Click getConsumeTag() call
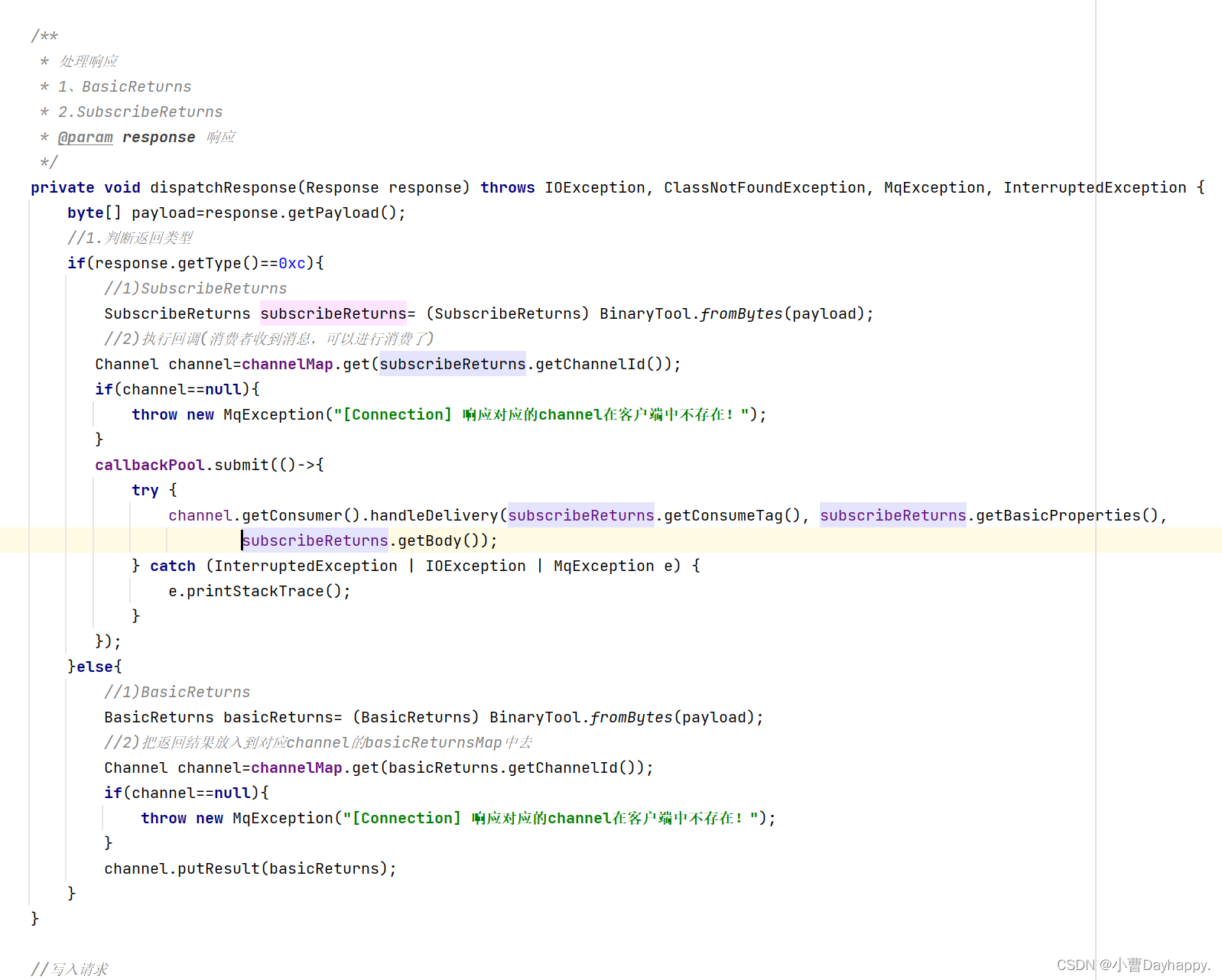The image size is (1222, 980). pyautogui.click(x=733, y=515)
